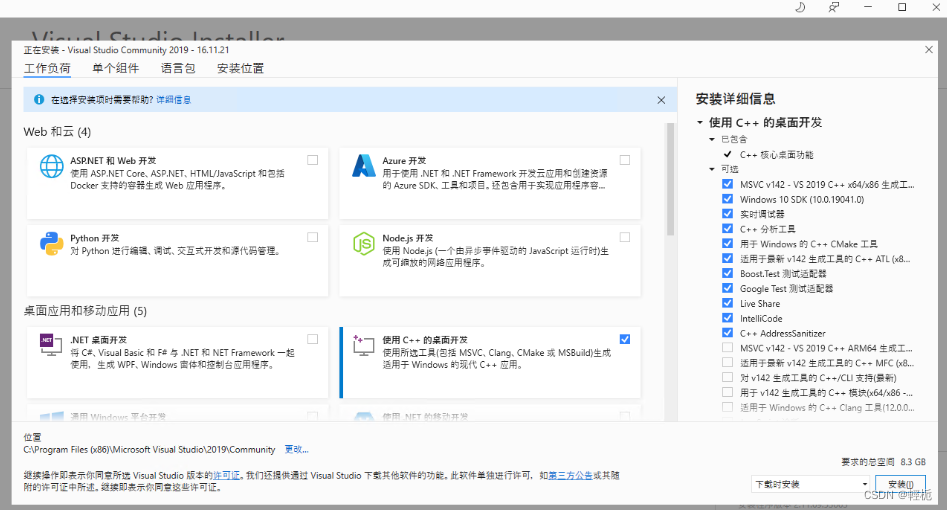Image resolution: width=947 pixels, height=510 pixels.
Task: Uncheck the IntelliCode component
Action: 727,318
